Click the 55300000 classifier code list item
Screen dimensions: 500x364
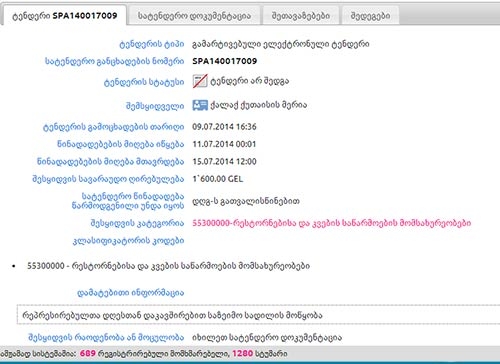click(x=168, y=266)
